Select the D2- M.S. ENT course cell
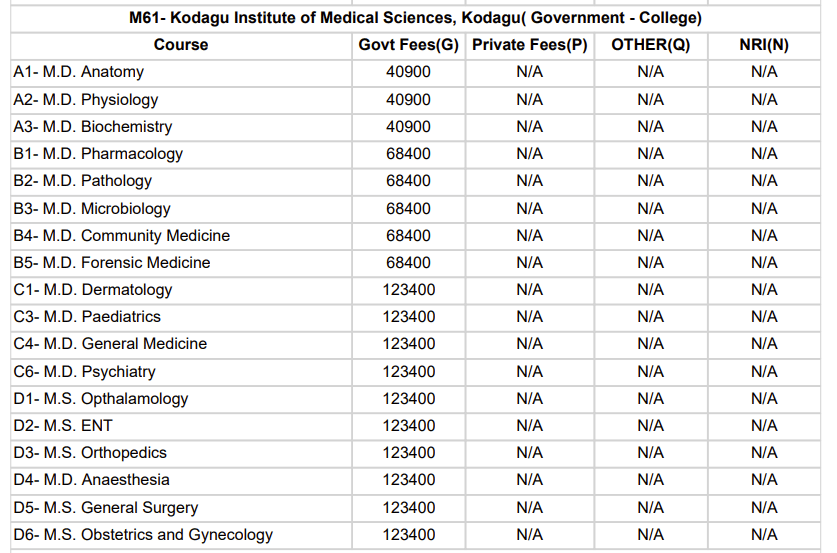 [x=63, y=426]
